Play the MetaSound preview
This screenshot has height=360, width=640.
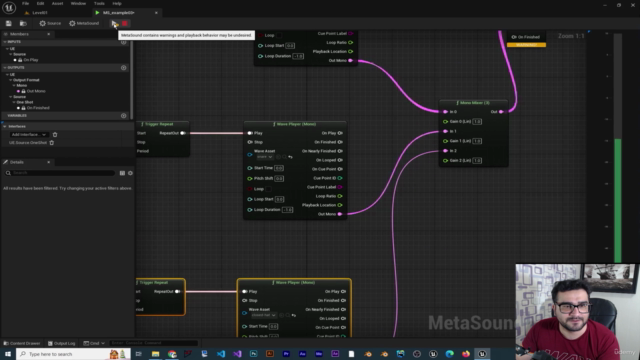pyautogui.click(x=115, y=23)
